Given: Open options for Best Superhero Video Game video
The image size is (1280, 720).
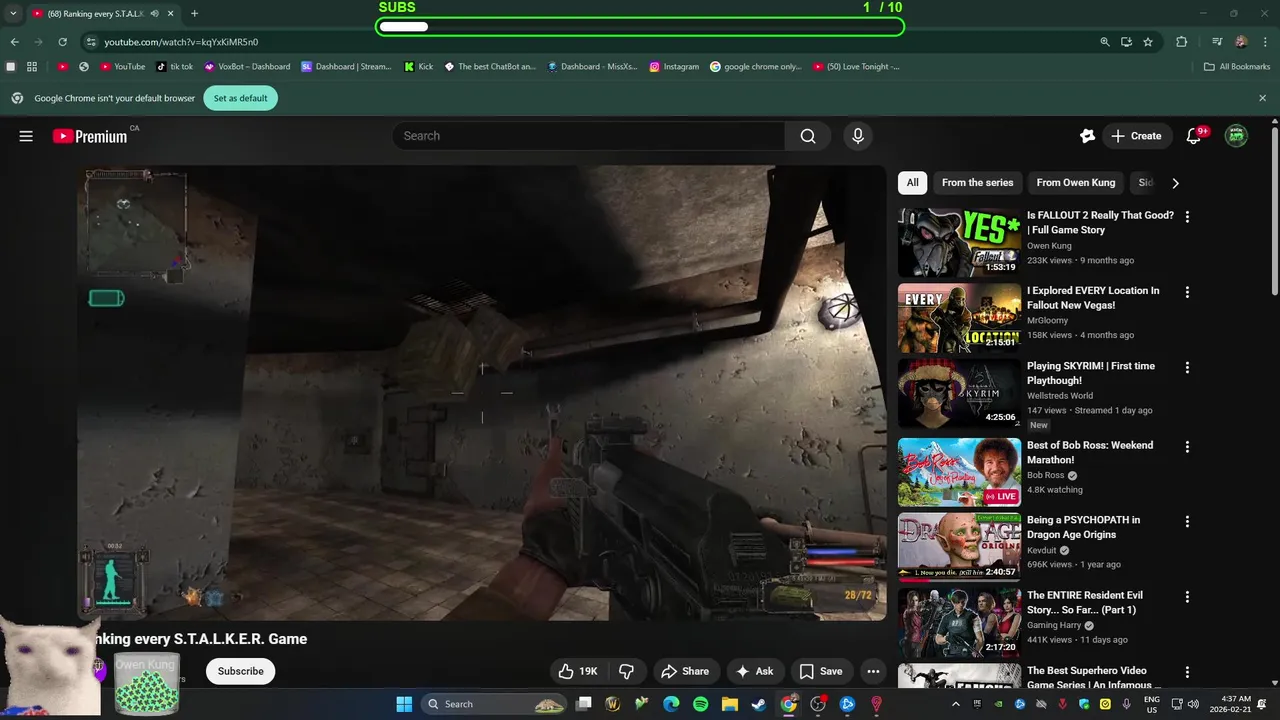Looking at the screenshot, I should (1187, 672).
